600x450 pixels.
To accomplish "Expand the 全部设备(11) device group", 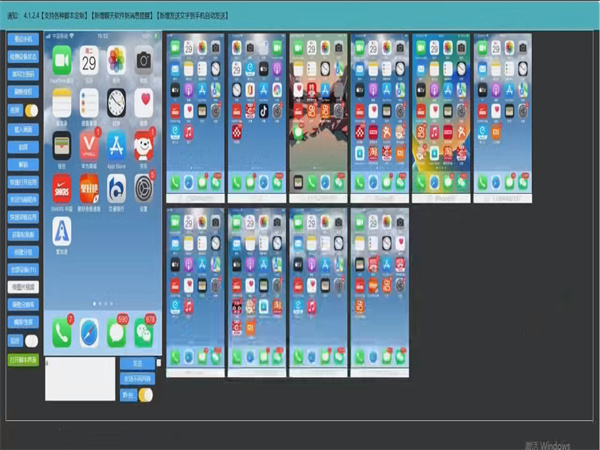I will pos(22,269).
